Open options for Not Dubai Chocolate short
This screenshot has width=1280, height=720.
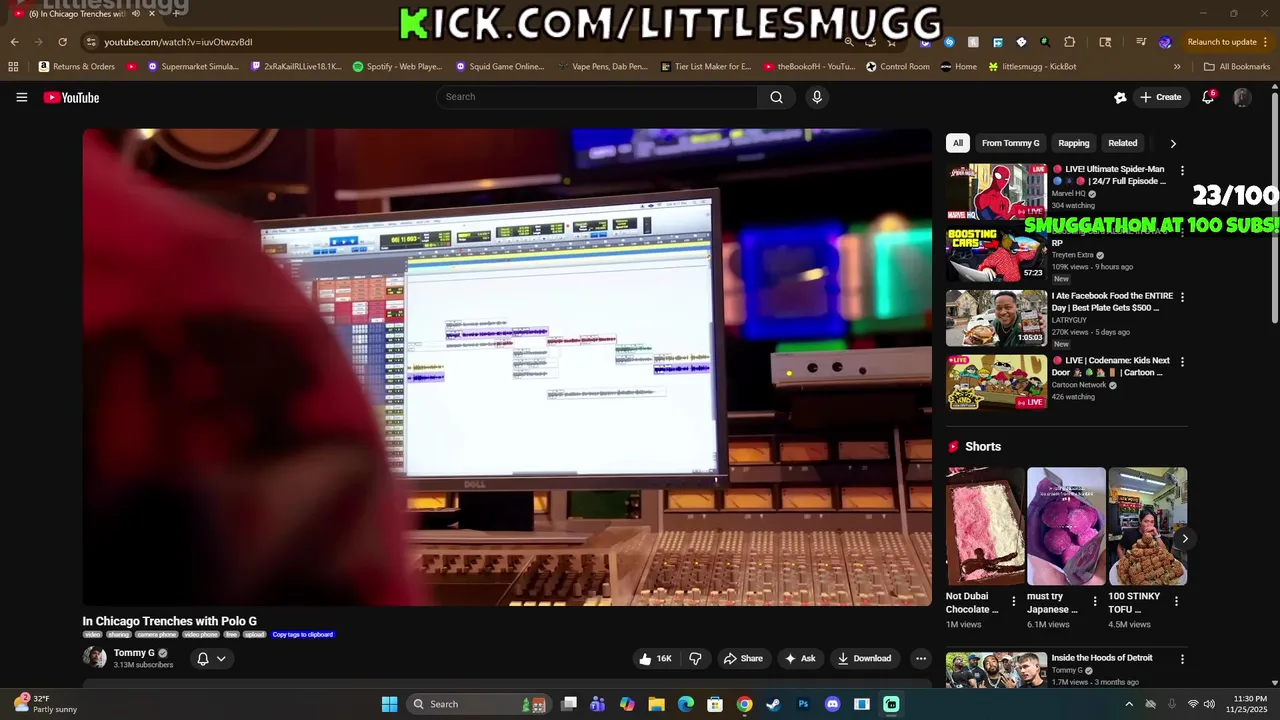point(1013,601)
